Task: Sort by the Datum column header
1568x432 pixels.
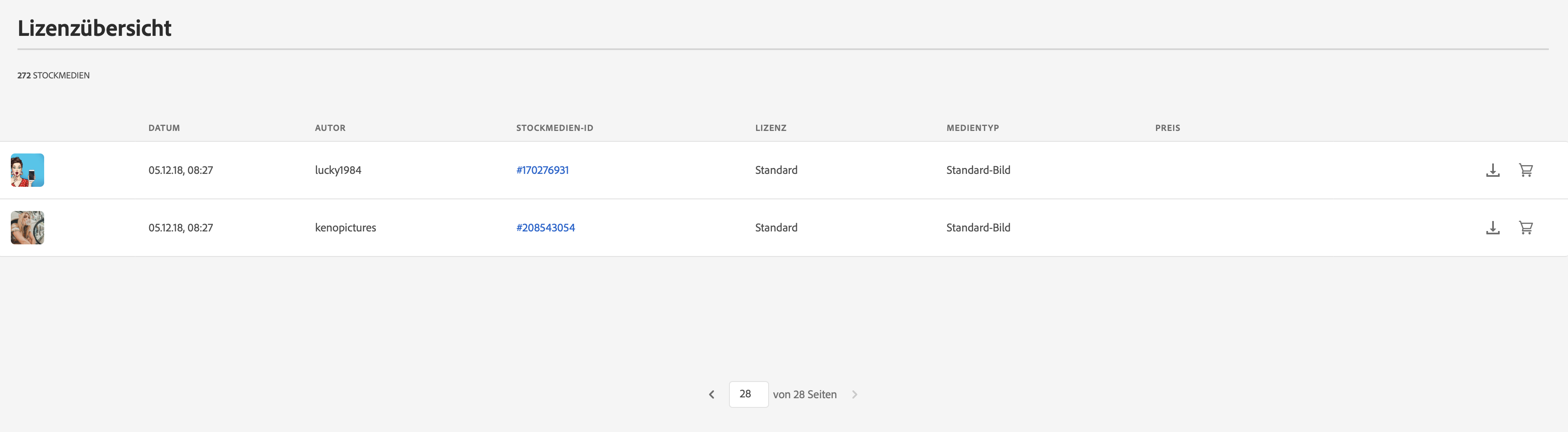Action: 164,128
